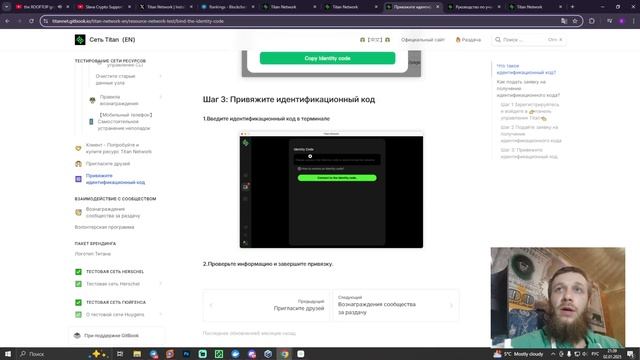
Task: Click the Titan logo beside Сеть Titan (EN)
Action: pos(80,40)
